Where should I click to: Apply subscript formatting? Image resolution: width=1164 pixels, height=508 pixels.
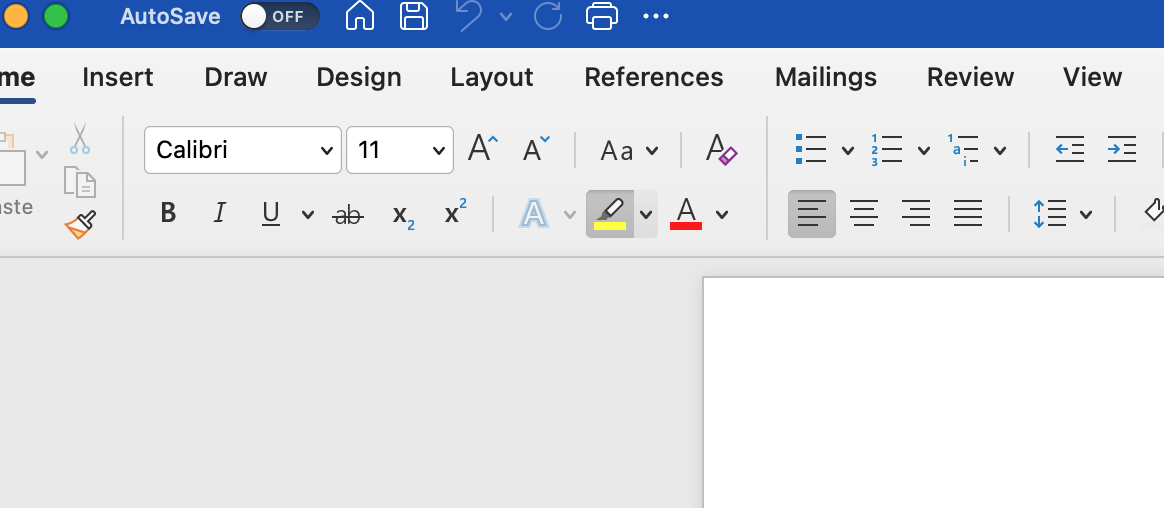pyautogui.click(x=403, y=213)
